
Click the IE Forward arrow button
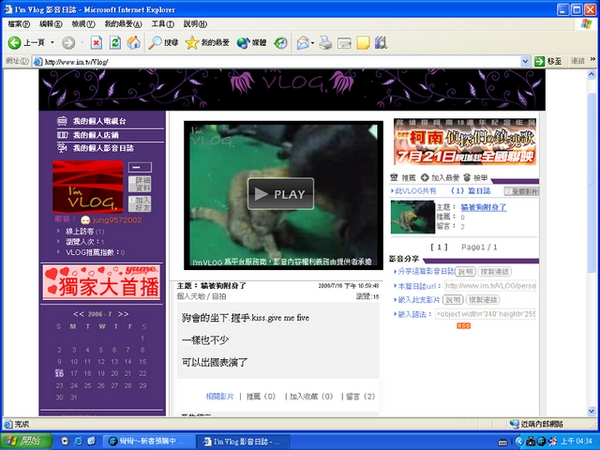pyautogui.click(x=68, y=42)
